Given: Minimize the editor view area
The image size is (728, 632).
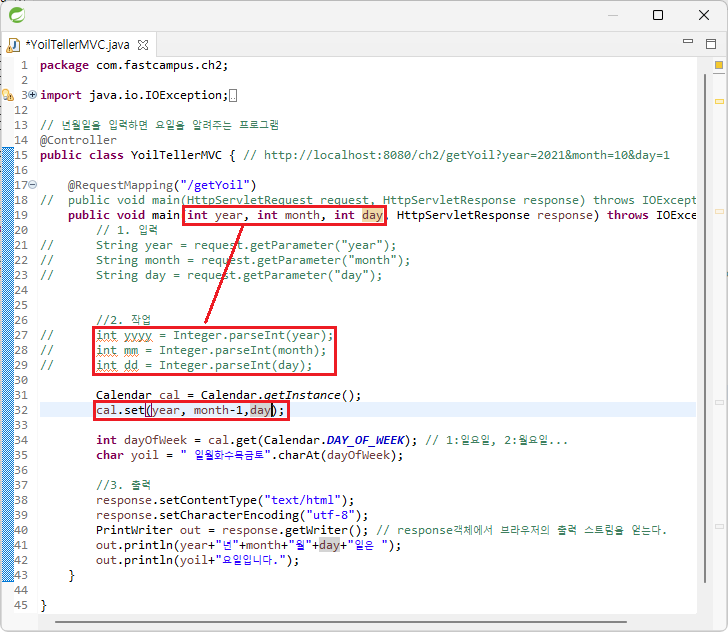Looking at the screenshot, I should (688, 42).
